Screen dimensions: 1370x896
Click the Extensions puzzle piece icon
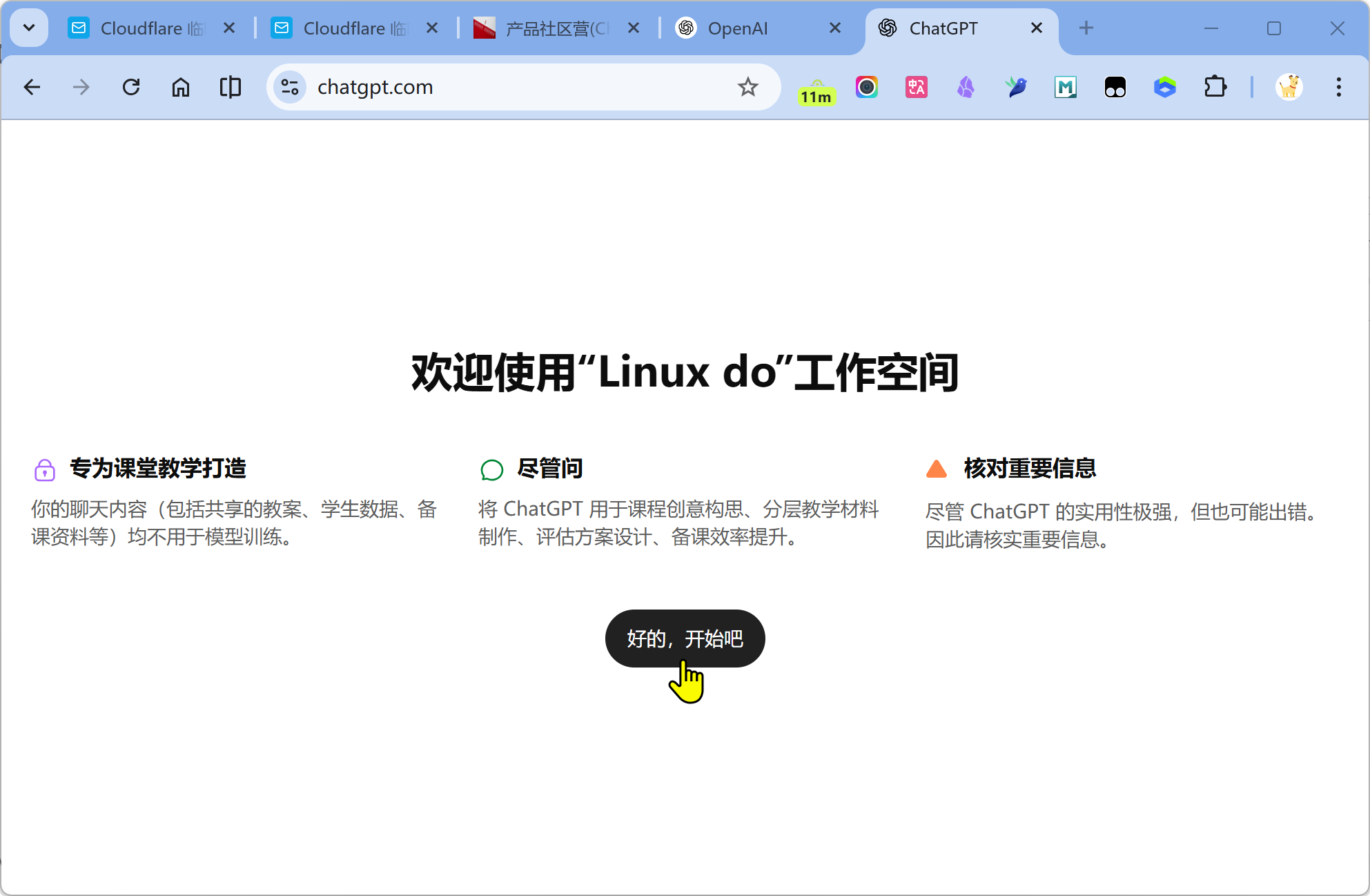coord(1215,87)
